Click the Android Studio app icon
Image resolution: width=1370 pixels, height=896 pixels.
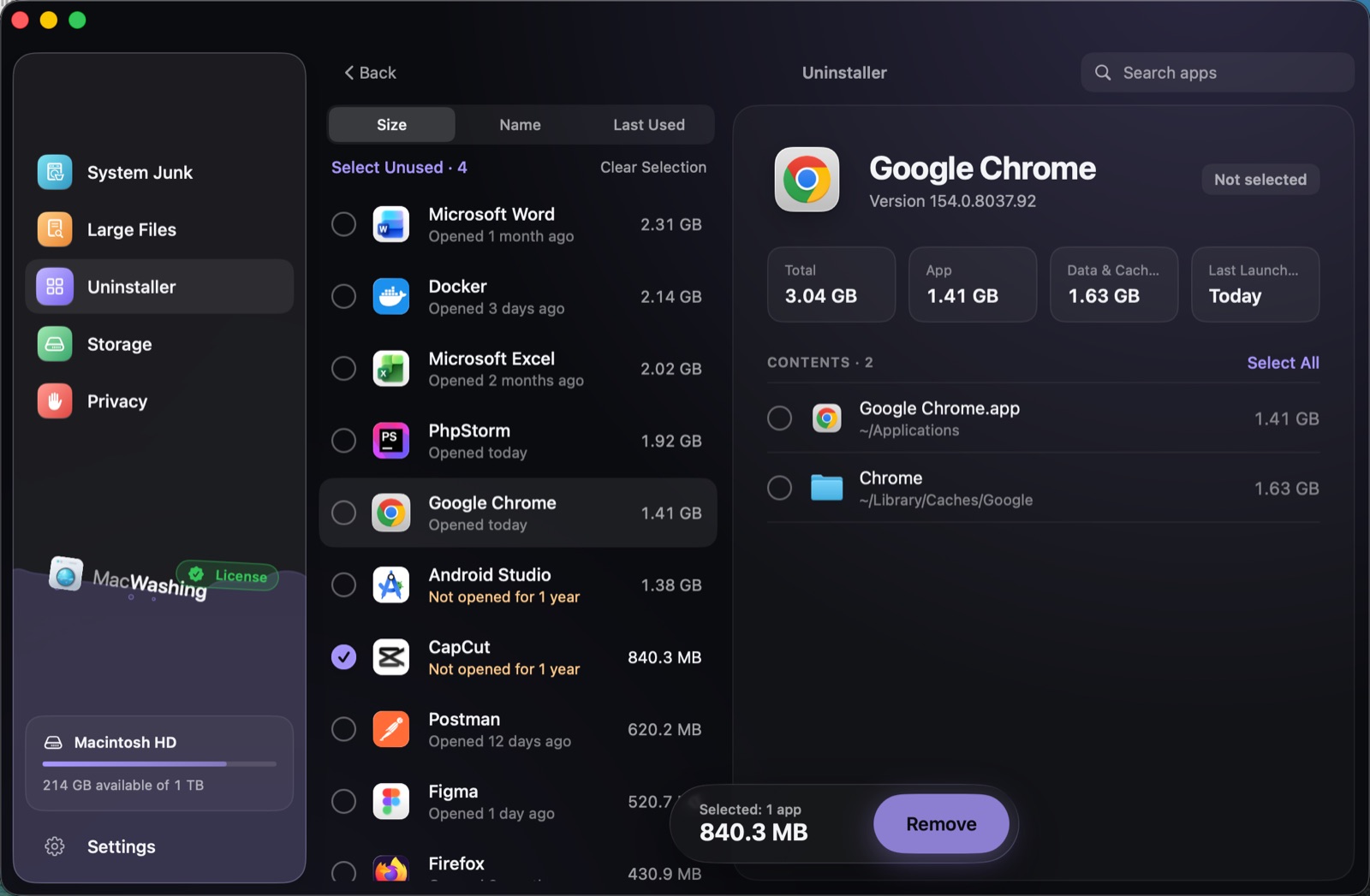point(391,585)
